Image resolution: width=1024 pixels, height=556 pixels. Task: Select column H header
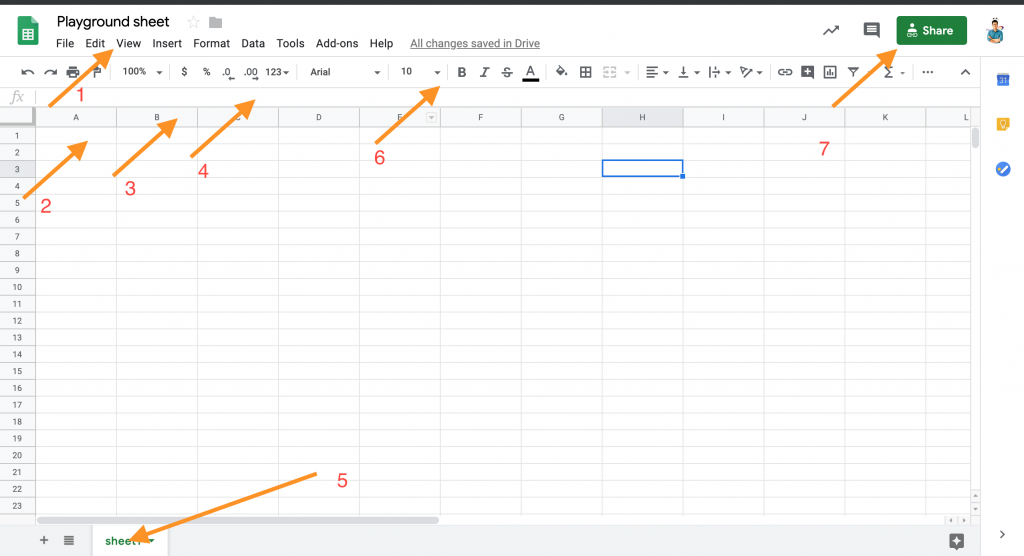[x=642, y=117]
